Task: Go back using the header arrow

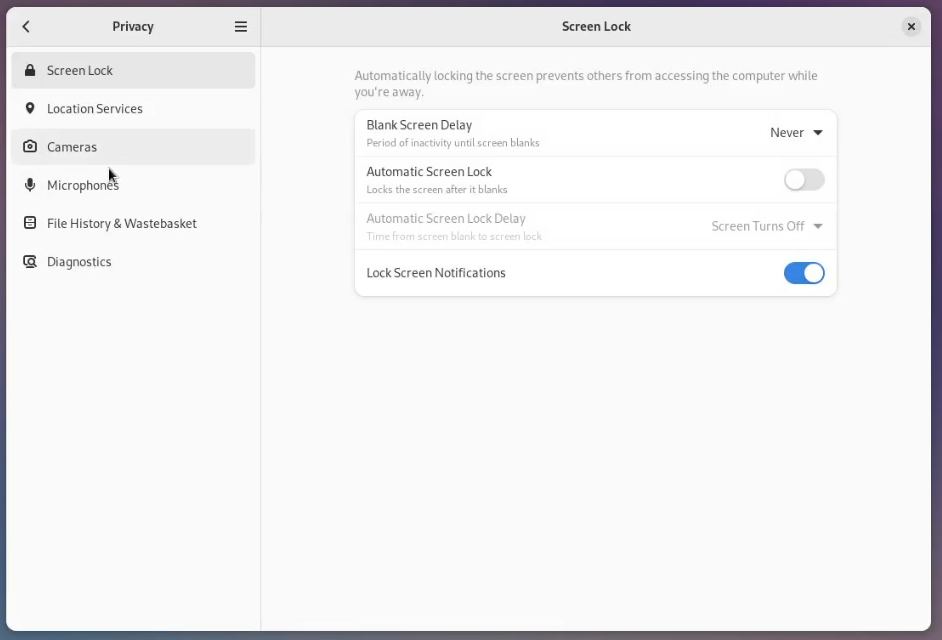Action: 26,27
